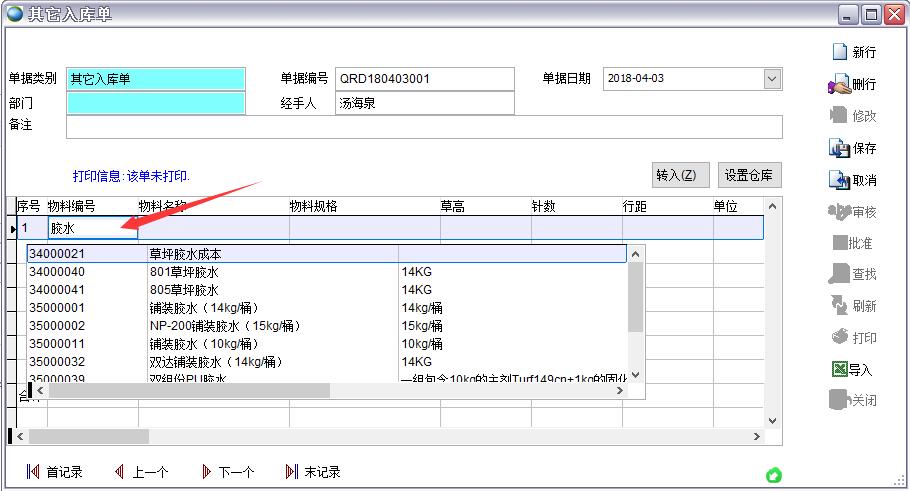This screenshot has width=910, height=491.
Task: Click the 物料编号 column header
Action: pyautogui.click(x=71, y=206)
